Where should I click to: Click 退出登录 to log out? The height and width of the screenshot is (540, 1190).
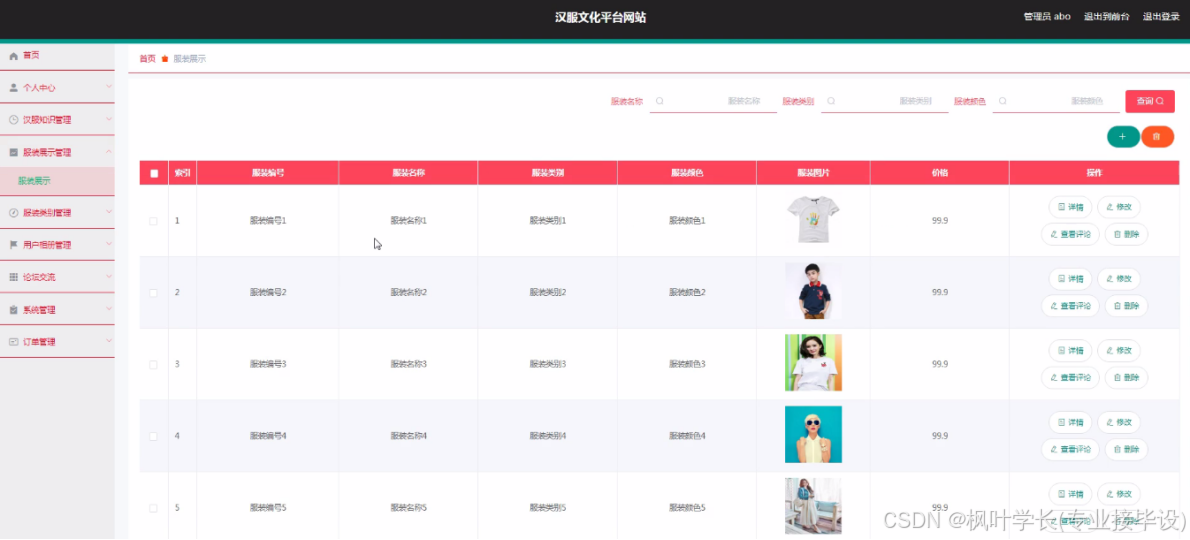click(x=1161, y=17)
